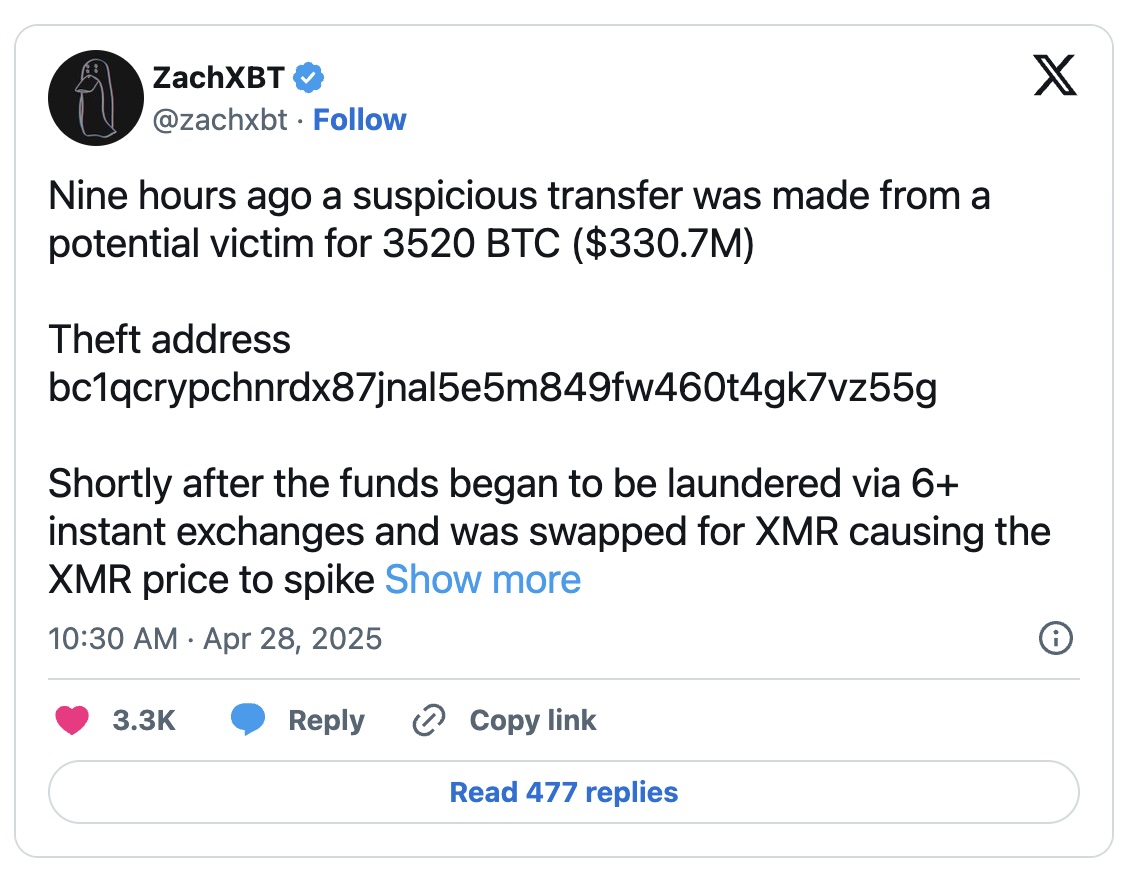This screenshot has width=1132, height=876.
Task: Click the info circle icon
Action: tap(1056, 637)
